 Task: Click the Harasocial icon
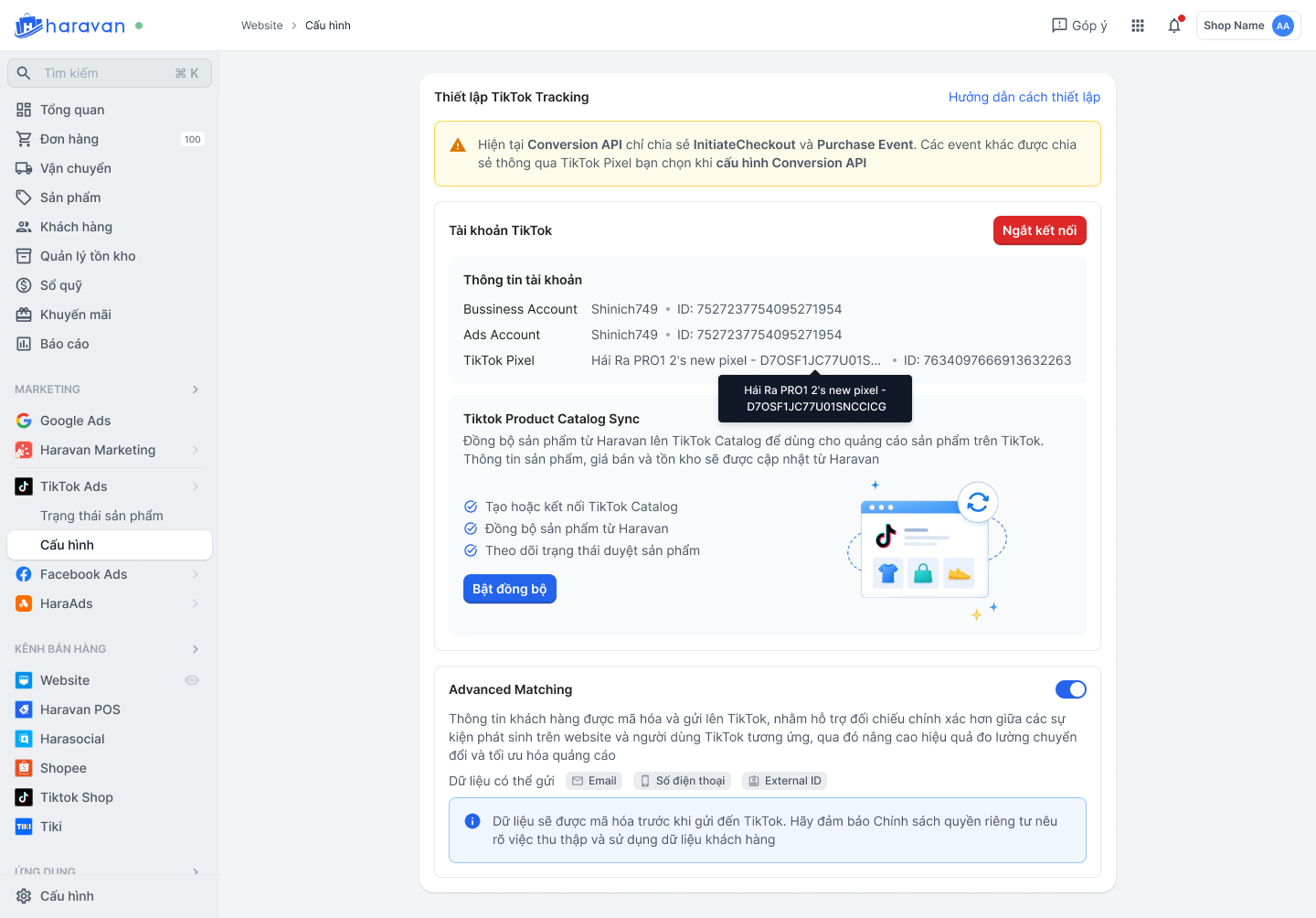24,739
